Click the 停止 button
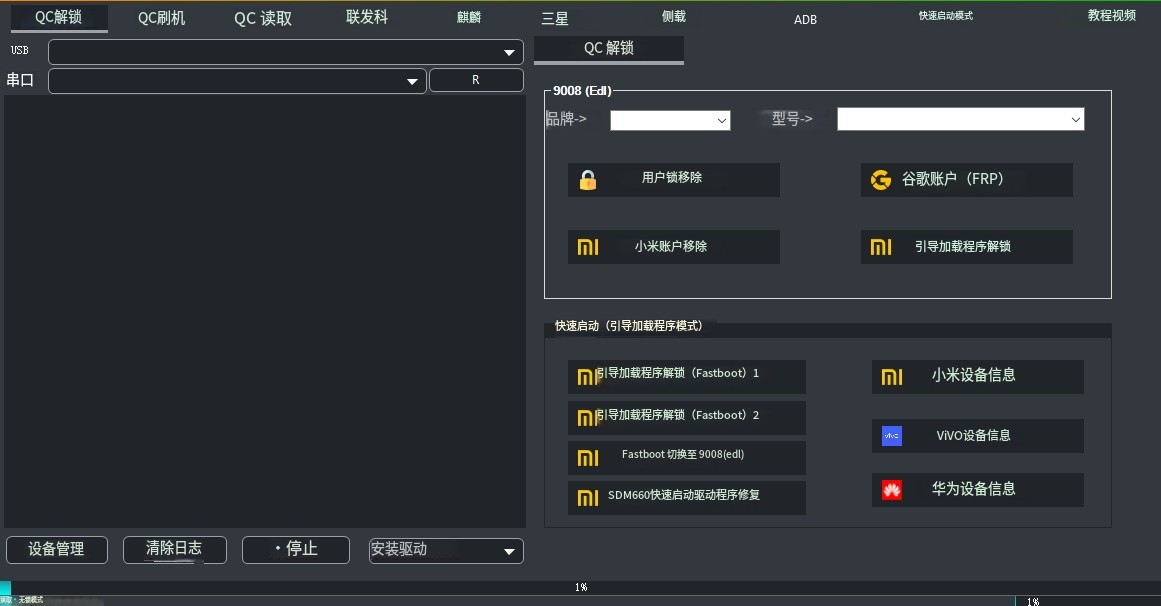The height and width of the screenshot is (606, 1161). (x=295, y=550)
